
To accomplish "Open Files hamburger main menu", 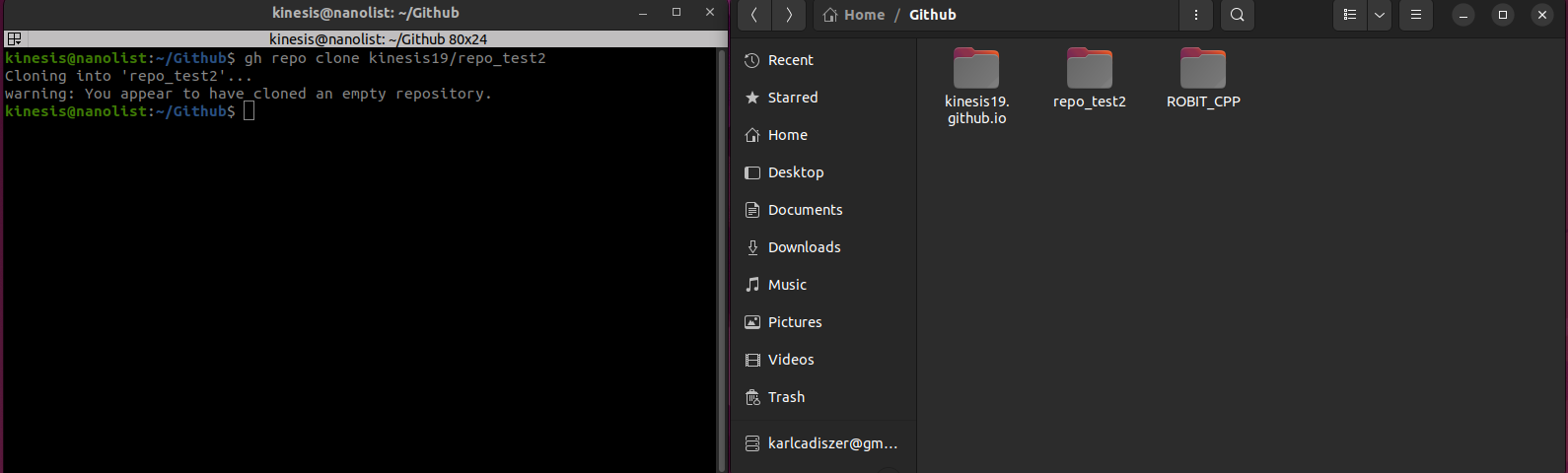I will (x=1415, y=15).
